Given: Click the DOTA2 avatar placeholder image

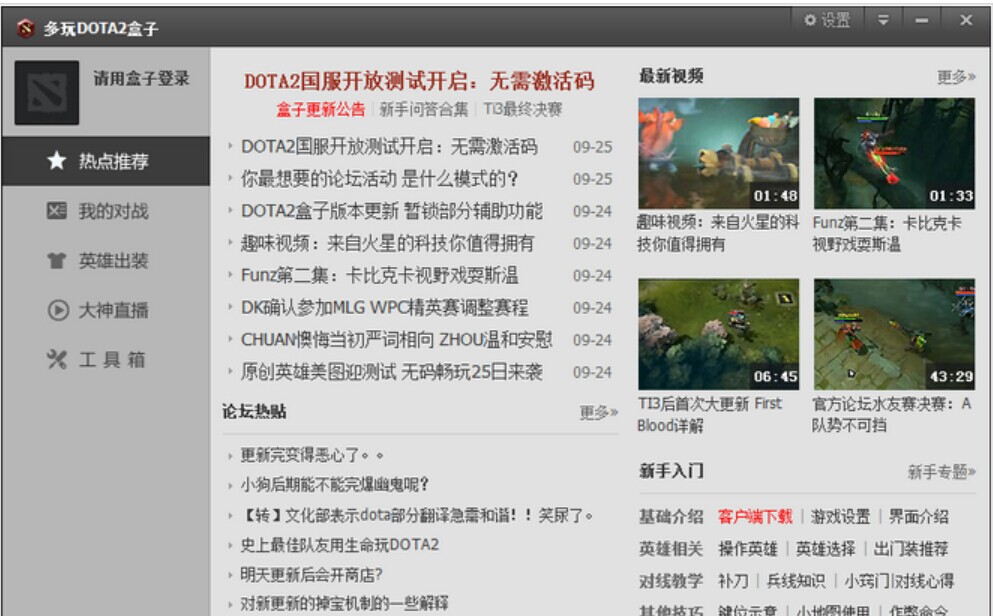Looking at the screenshot, I should pos(47,92).
